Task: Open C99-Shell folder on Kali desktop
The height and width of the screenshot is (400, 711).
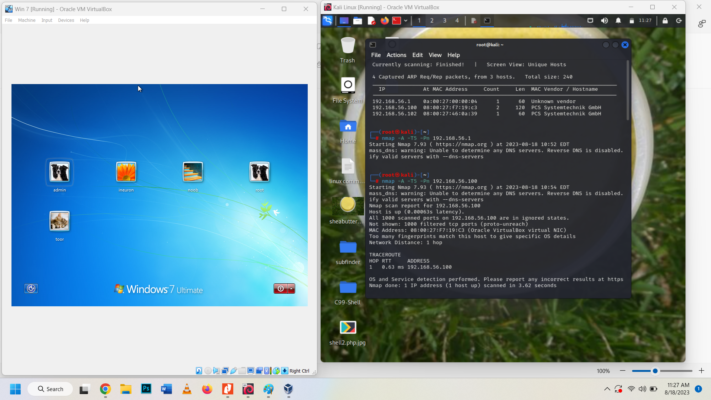Action: coord(348,293)
